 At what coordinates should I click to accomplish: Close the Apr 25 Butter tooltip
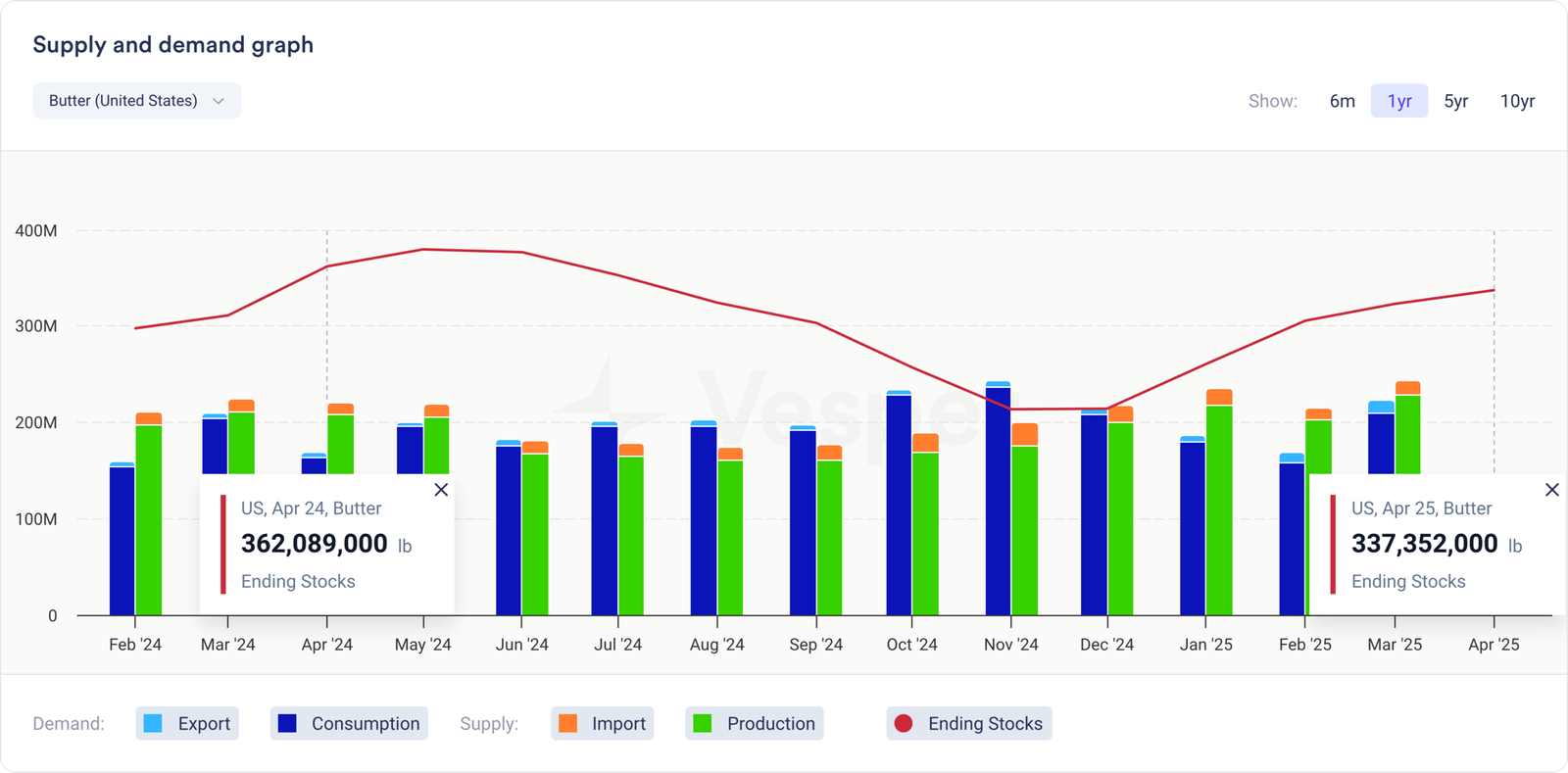pos(1551,490)
